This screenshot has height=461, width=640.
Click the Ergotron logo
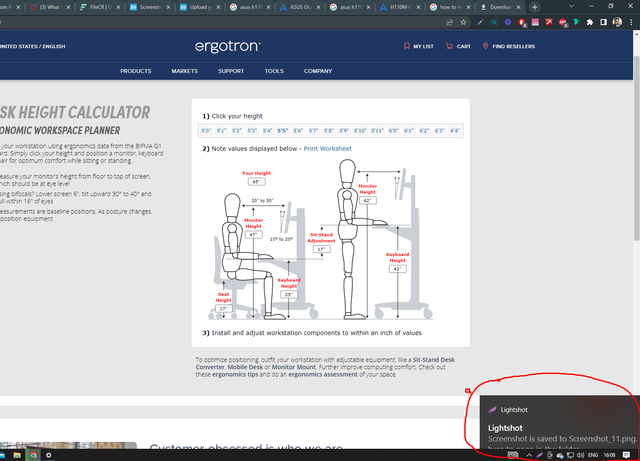pyautogui.click(x=227, y=47)
